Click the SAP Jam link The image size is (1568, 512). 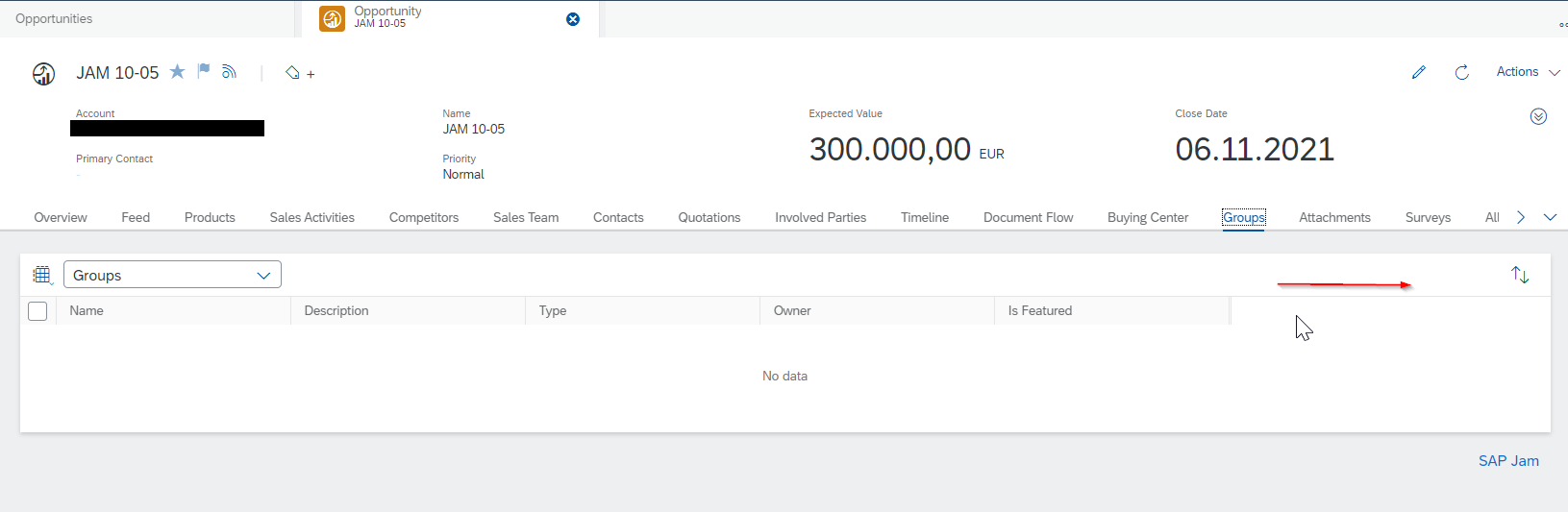pyautogui.click(x=1507, y=461)
